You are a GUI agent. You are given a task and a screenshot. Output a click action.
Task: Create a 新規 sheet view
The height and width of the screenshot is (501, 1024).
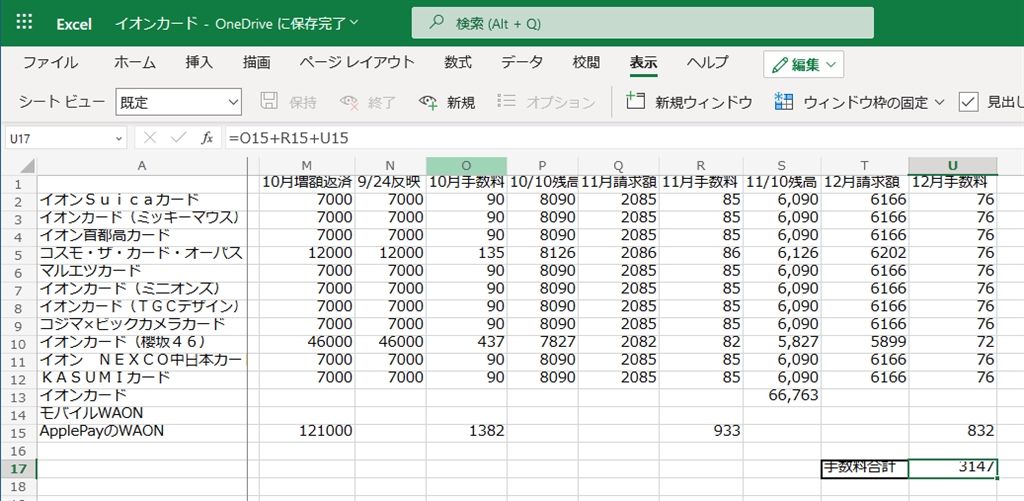pyautogui.click(x=447, y=102)
